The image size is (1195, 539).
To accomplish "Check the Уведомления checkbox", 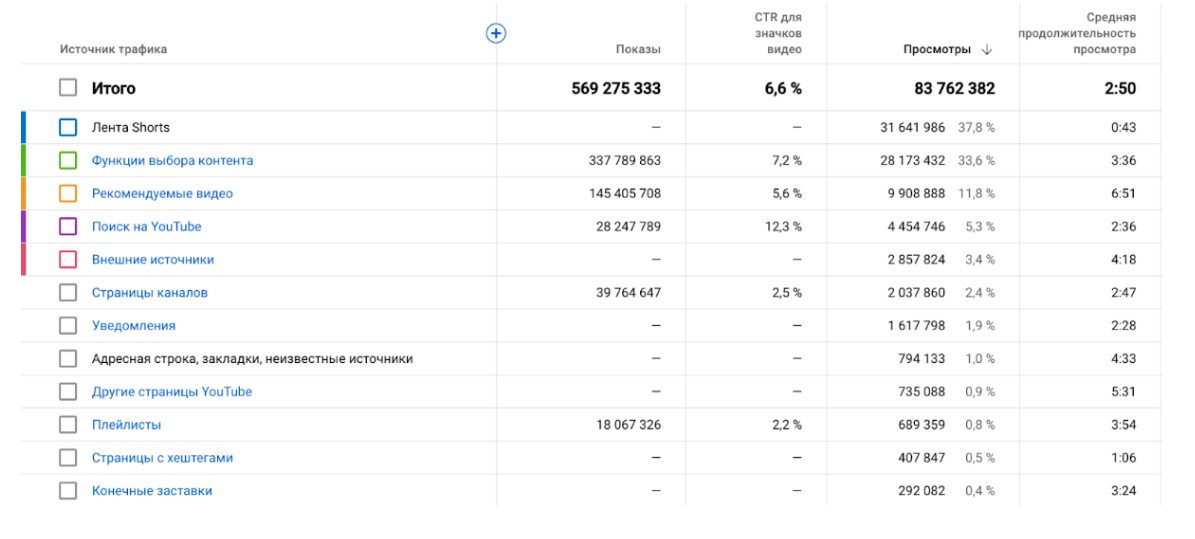I will click(x=68, y=326).
